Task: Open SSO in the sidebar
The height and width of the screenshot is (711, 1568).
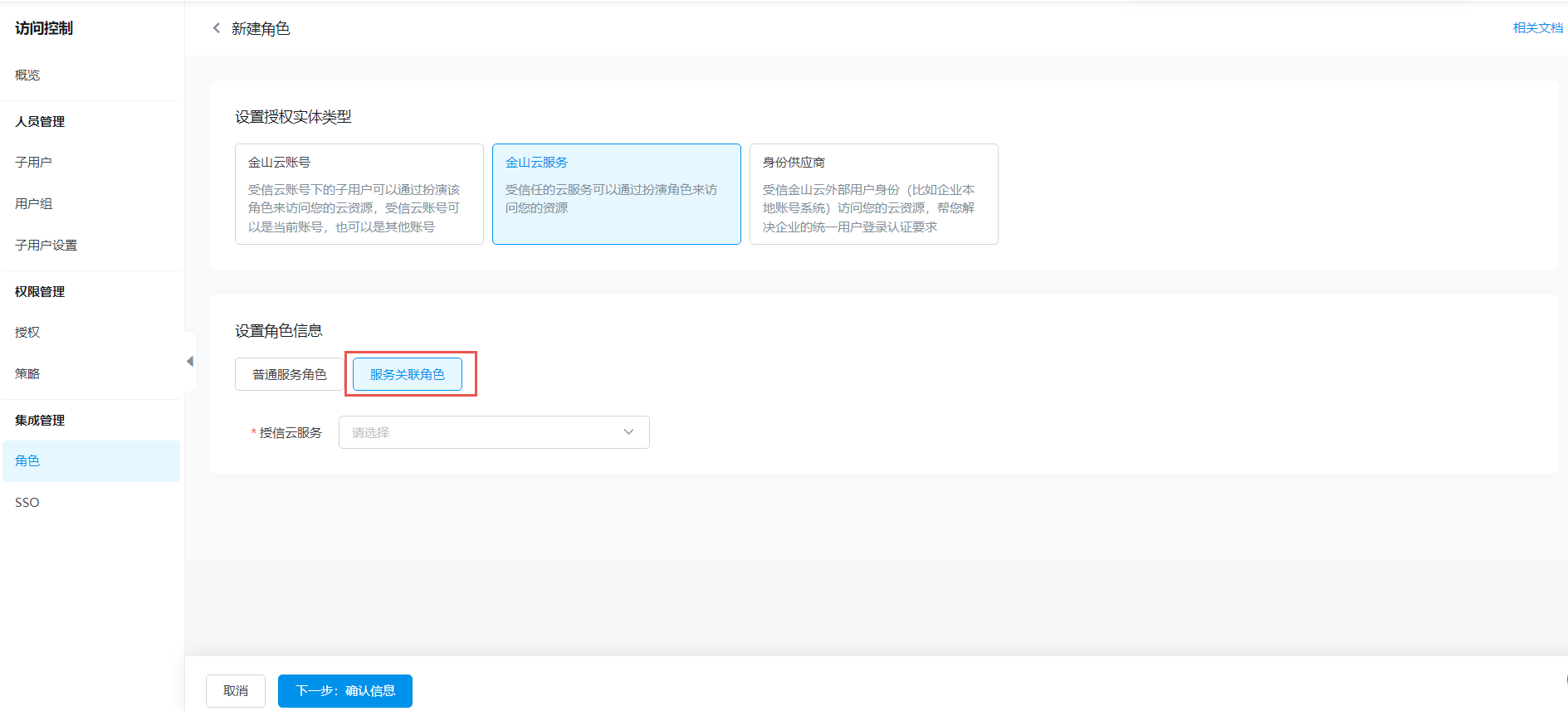Action: [27, 502]
